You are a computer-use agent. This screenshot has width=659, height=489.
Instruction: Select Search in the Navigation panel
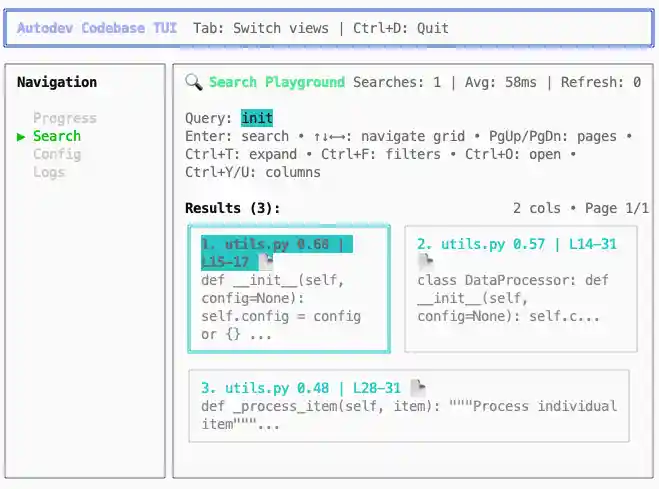pyautogui.click(x=57, y=136)
